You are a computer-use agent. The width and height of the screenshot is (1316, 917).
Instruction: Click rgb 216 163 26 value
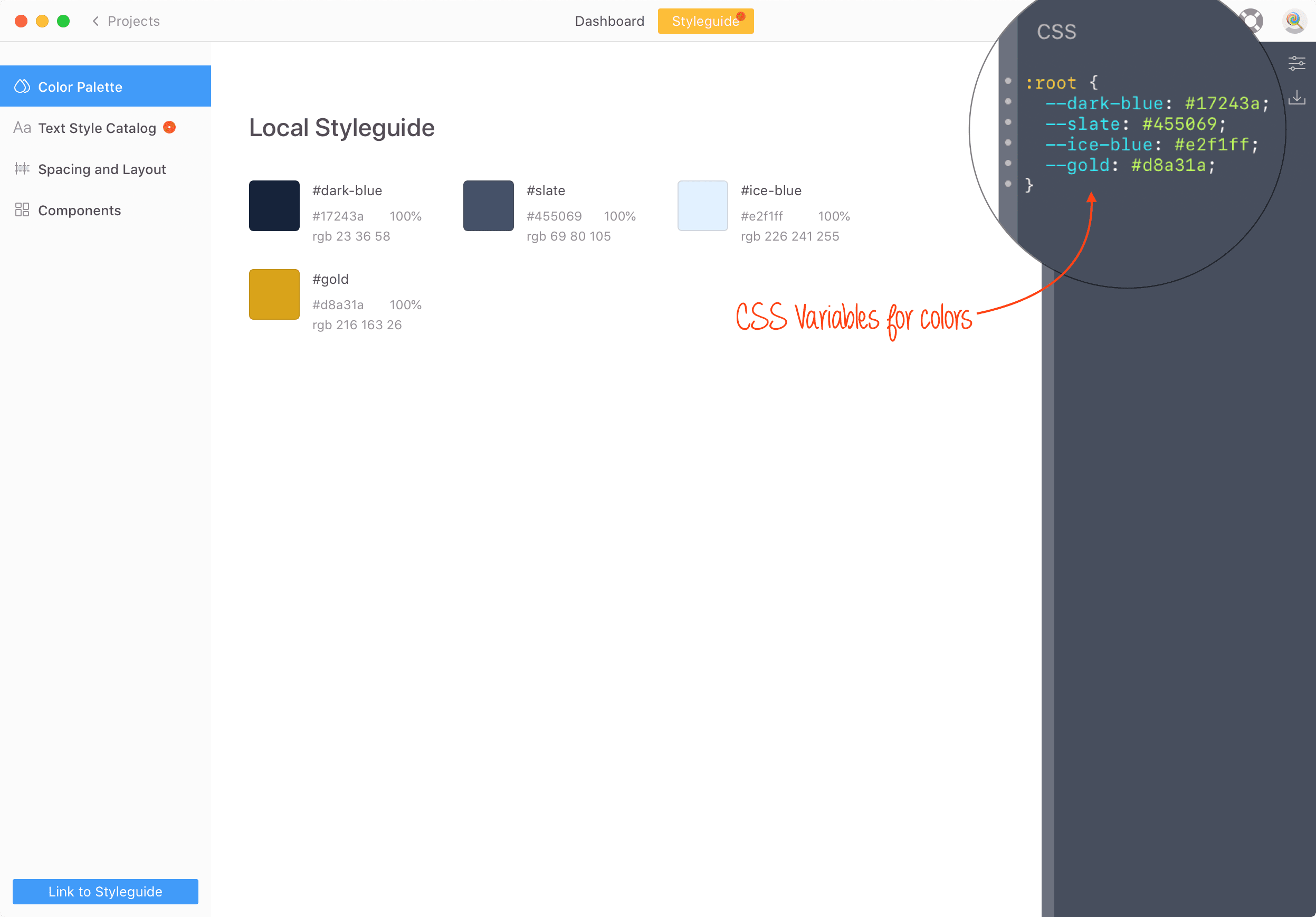357,325
